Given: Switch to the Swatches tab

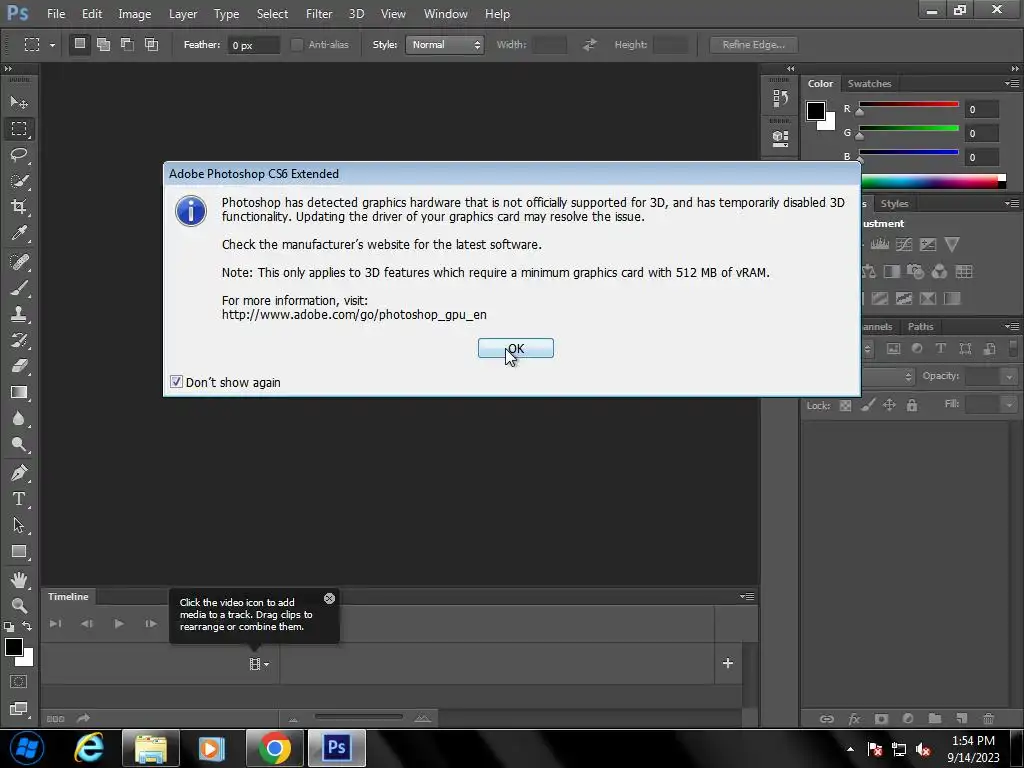Looking at the screenshot, I should pos(869,84).
